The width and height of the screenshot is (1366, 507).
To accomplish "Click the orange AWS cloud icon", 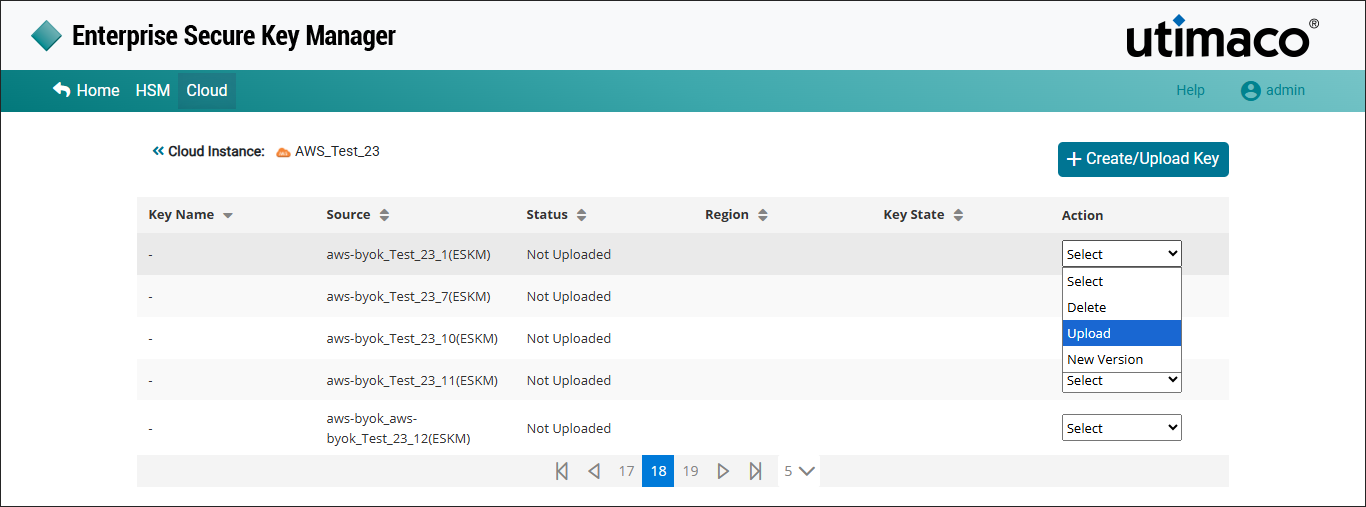I will pyautogui.click(x=283, y=152).
